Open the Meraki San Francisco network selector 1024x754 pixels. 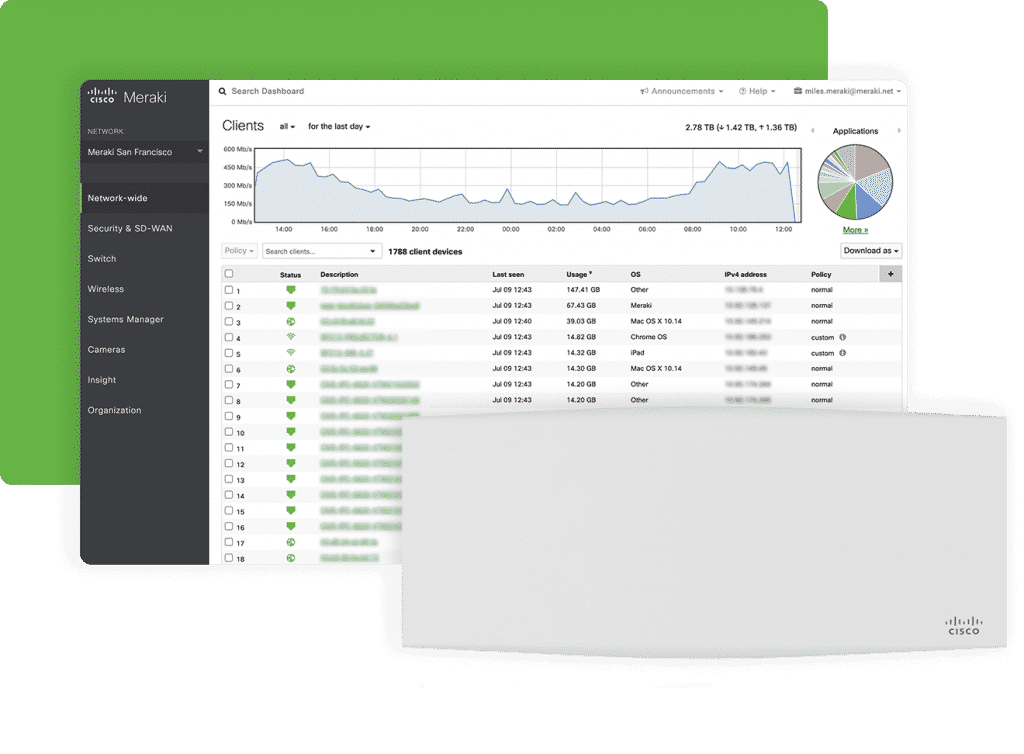(145, 152)
